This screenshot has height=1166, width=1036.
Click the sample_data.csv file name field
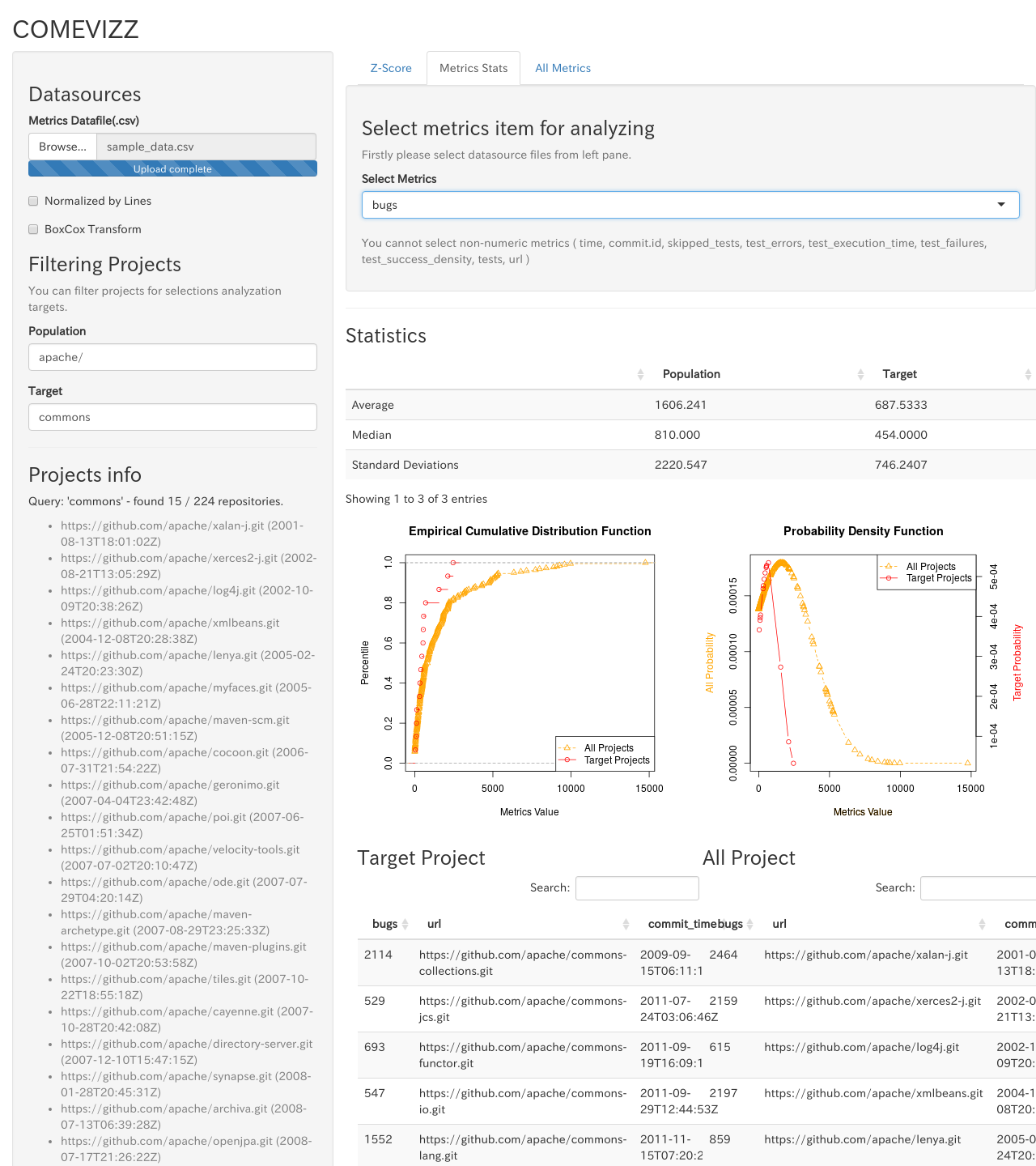[206, 147]
